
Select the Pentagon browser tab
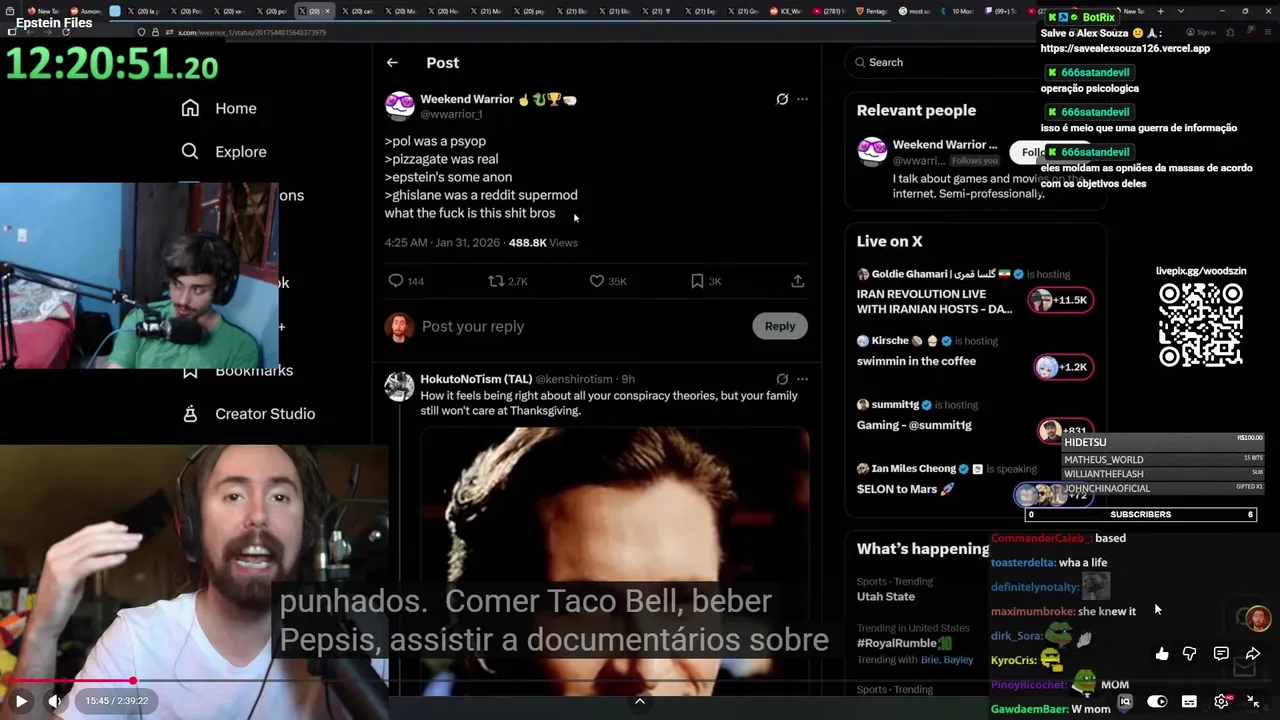[x=872, y=11]
